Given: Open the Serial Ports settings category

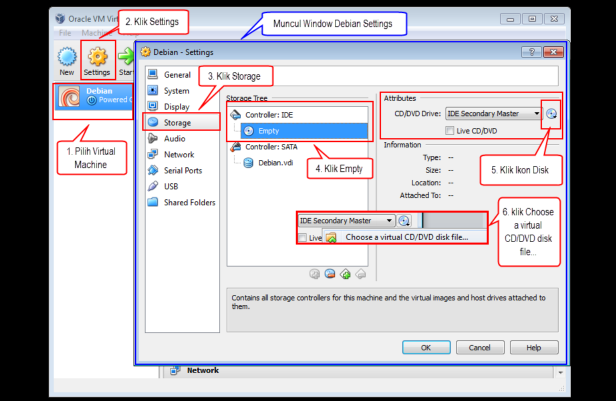Looking at the screenshot, I should pyautogui.click(x=183, y=170).
